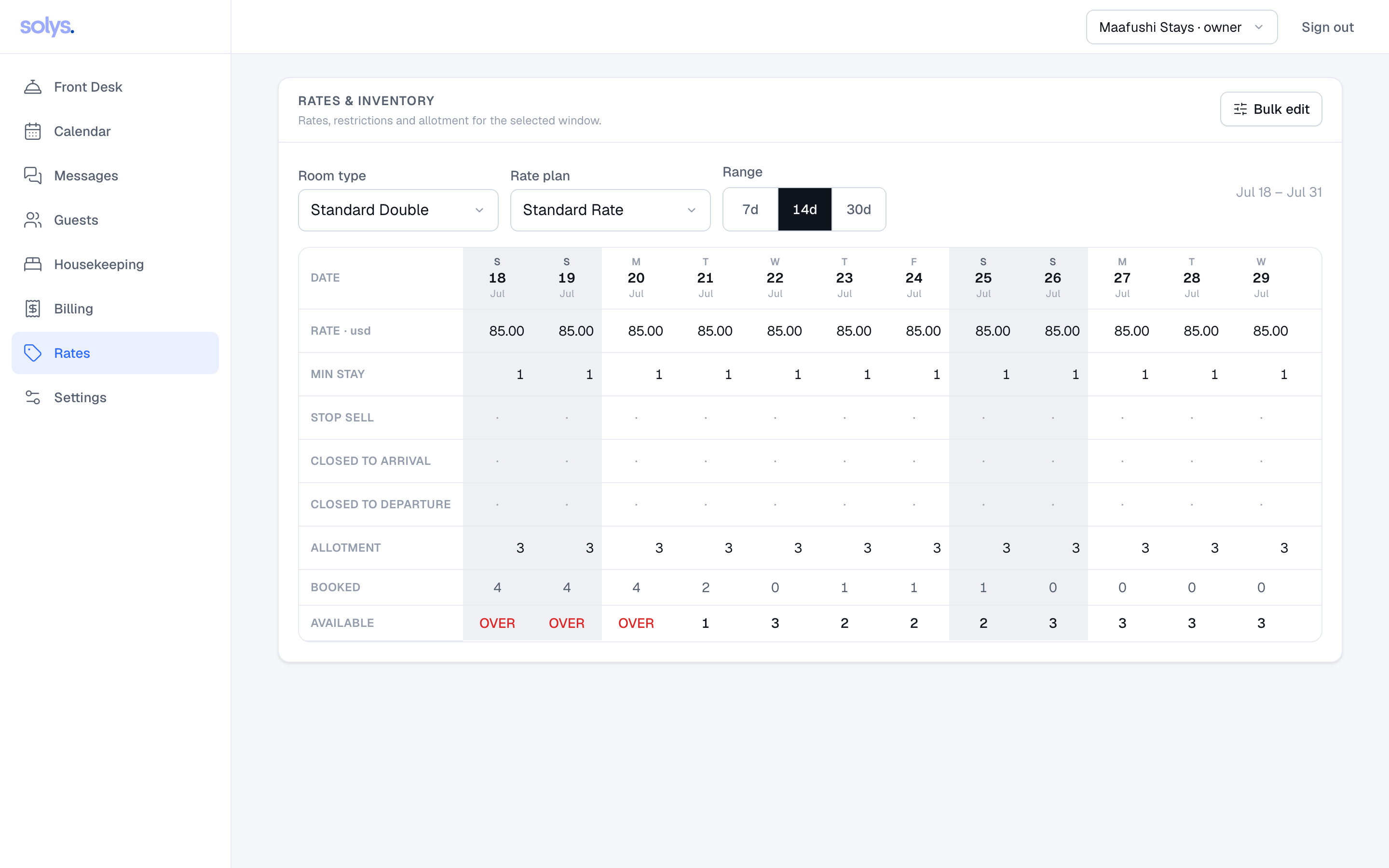Edit the Allotment value for Jul 18
The image size is (1389, 868).
498,548
